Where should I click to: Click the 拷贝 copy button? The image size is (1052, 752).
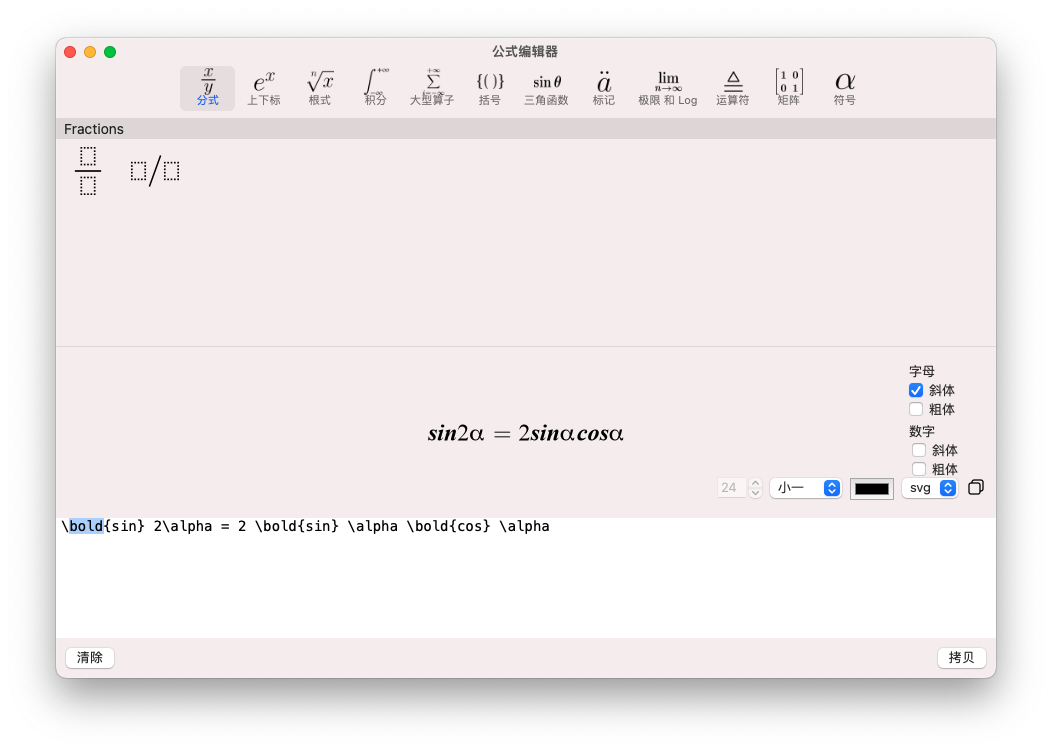click(961, 657)
